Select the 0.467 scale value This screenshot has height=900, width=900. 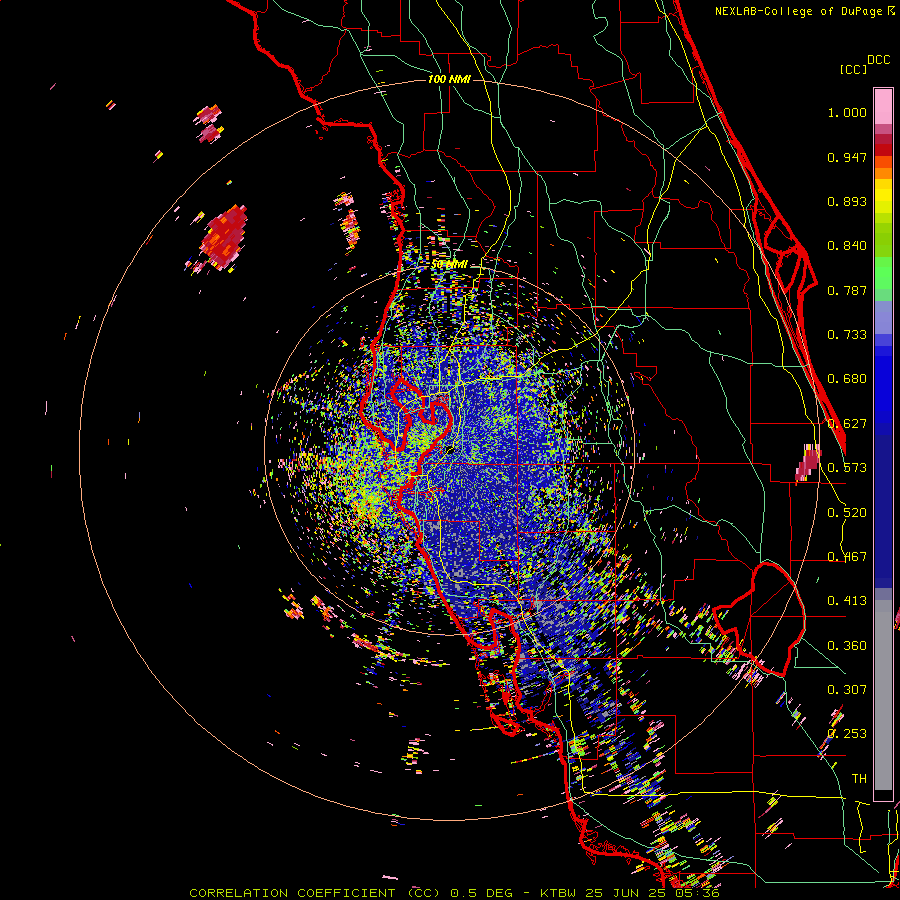(x=847, y=557)
